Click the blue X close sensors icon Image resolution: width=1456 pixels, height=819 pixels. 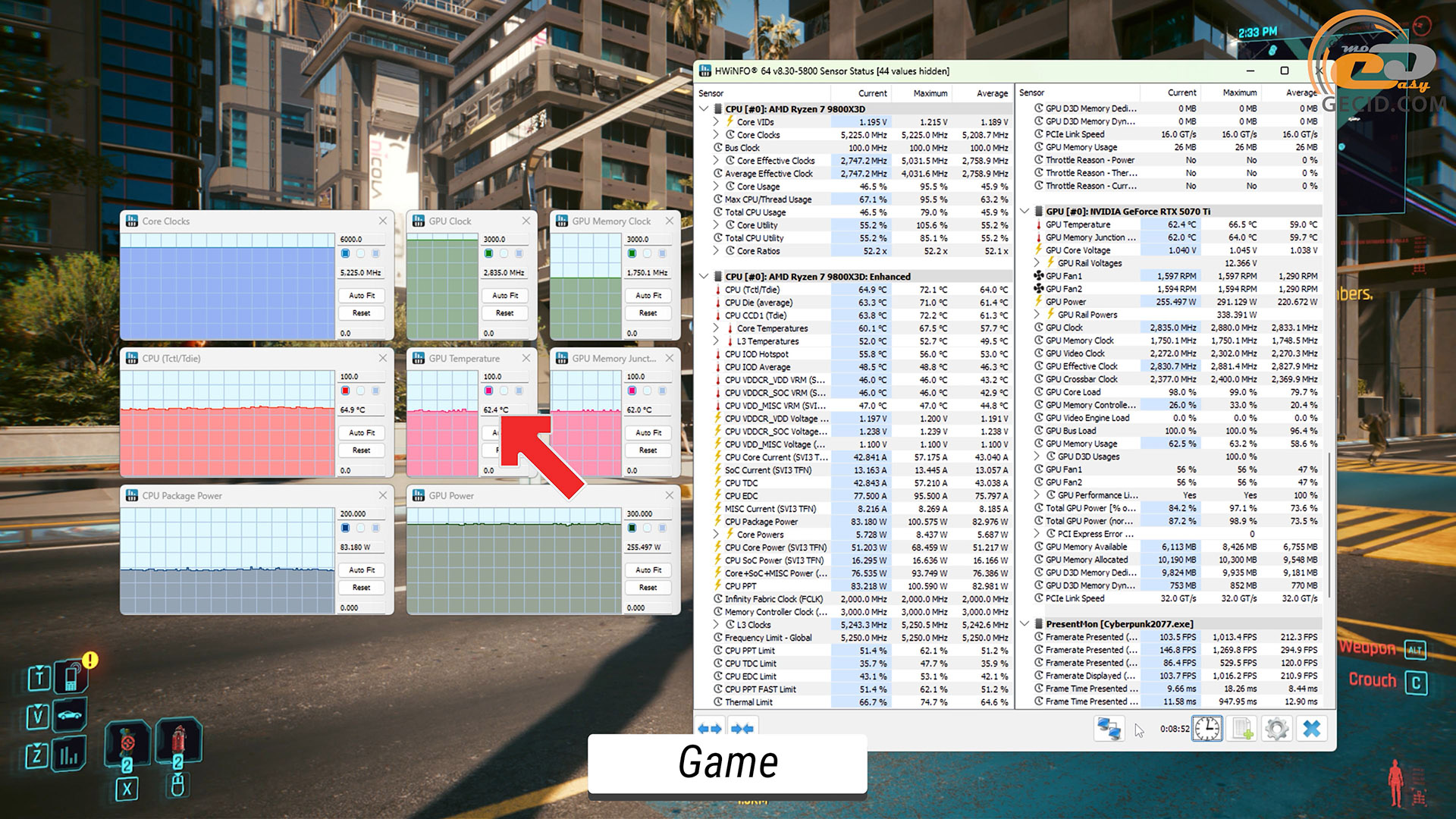coord(1312,729)
